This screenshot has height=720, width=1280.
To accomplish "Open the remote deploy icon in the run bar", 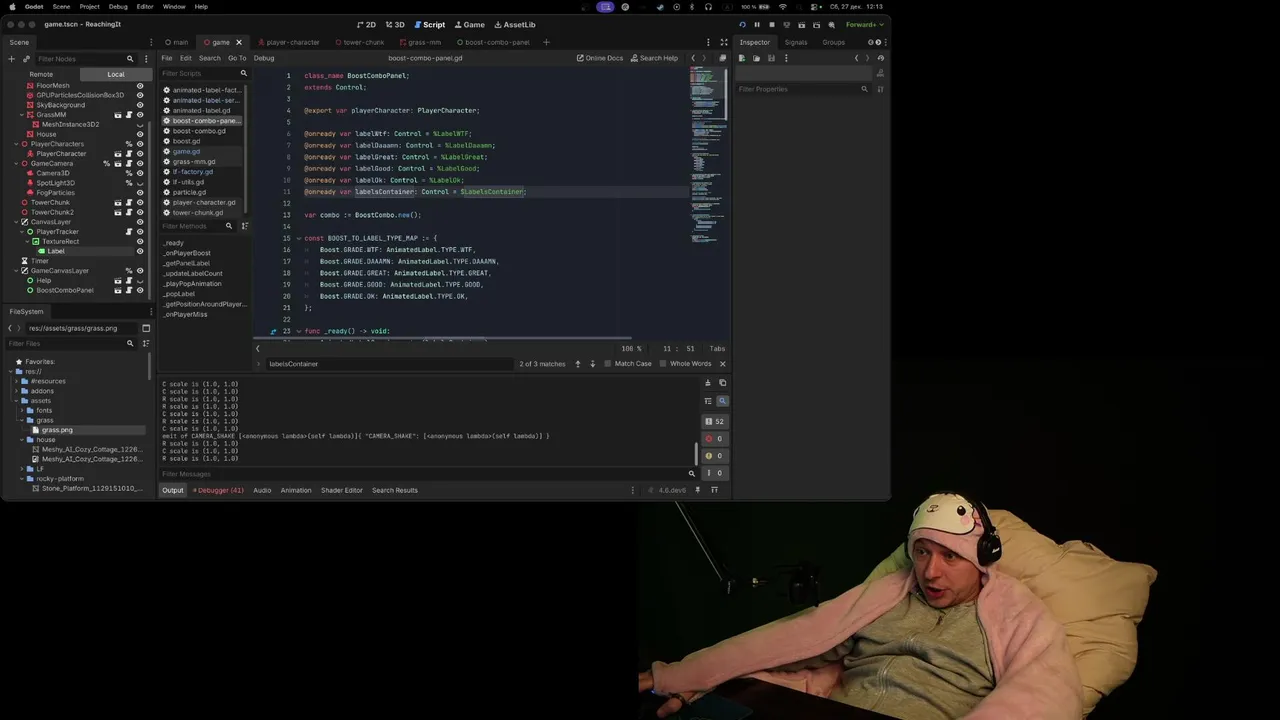I will coord(786,24).
